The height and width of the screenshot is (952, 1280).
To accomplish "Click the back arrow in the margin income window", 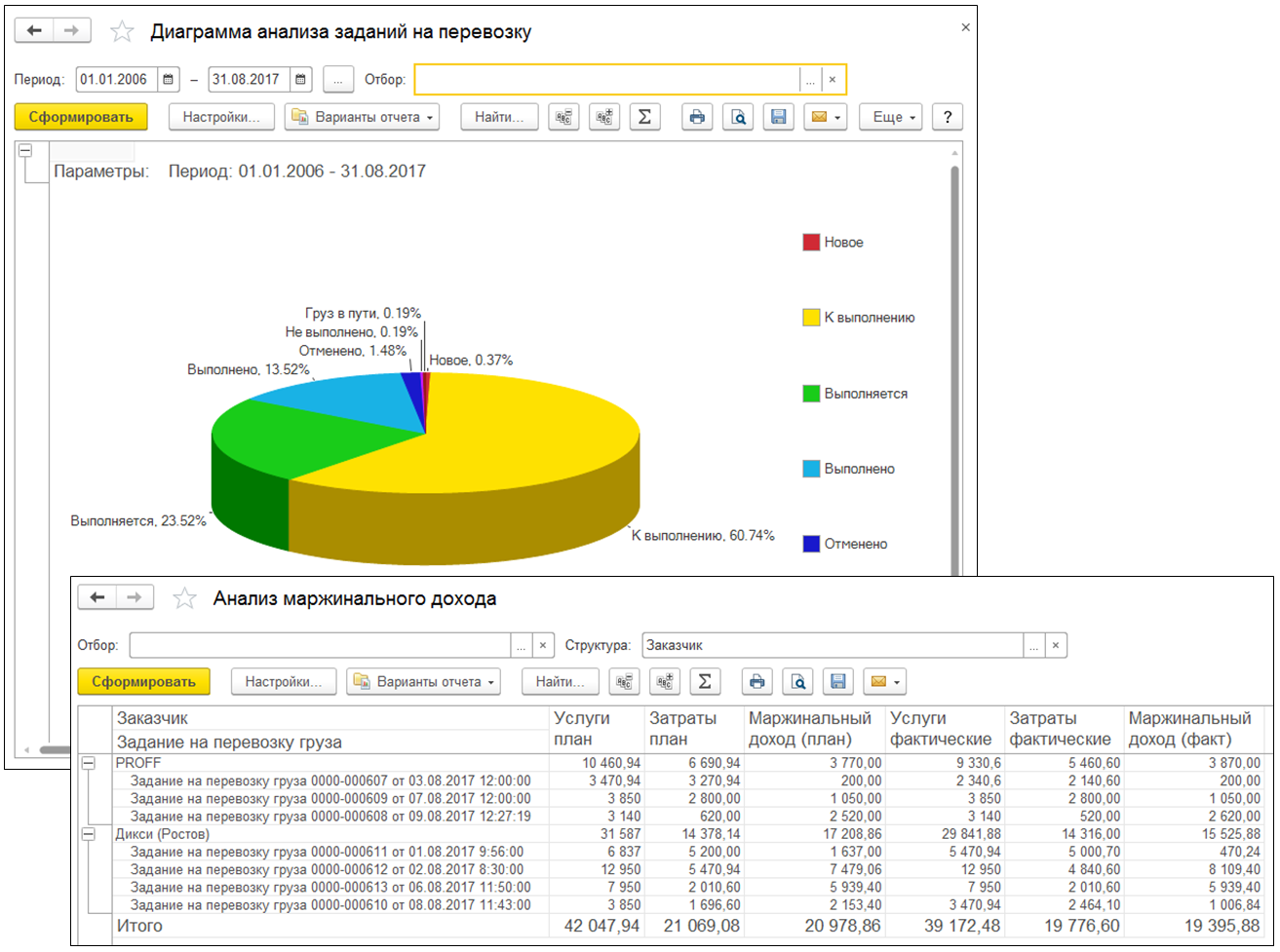I will tap(97, 597).
